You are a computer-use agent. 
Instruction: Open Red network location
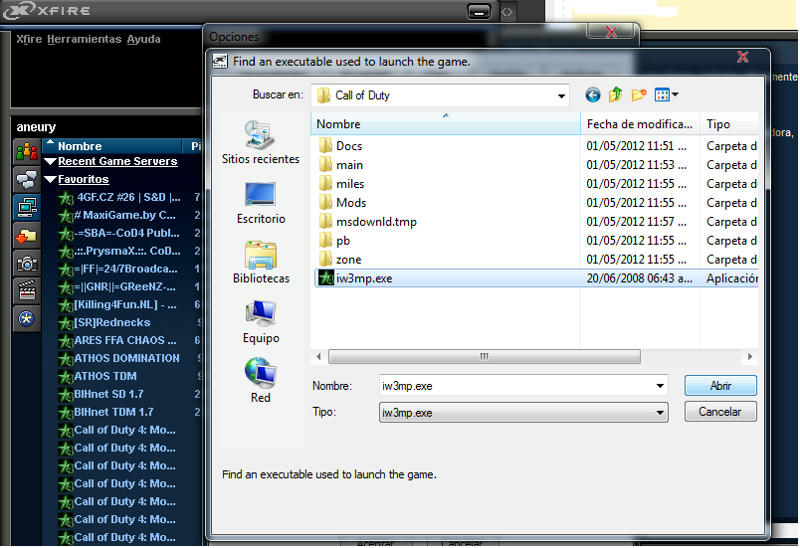click(x=261, y=381)
